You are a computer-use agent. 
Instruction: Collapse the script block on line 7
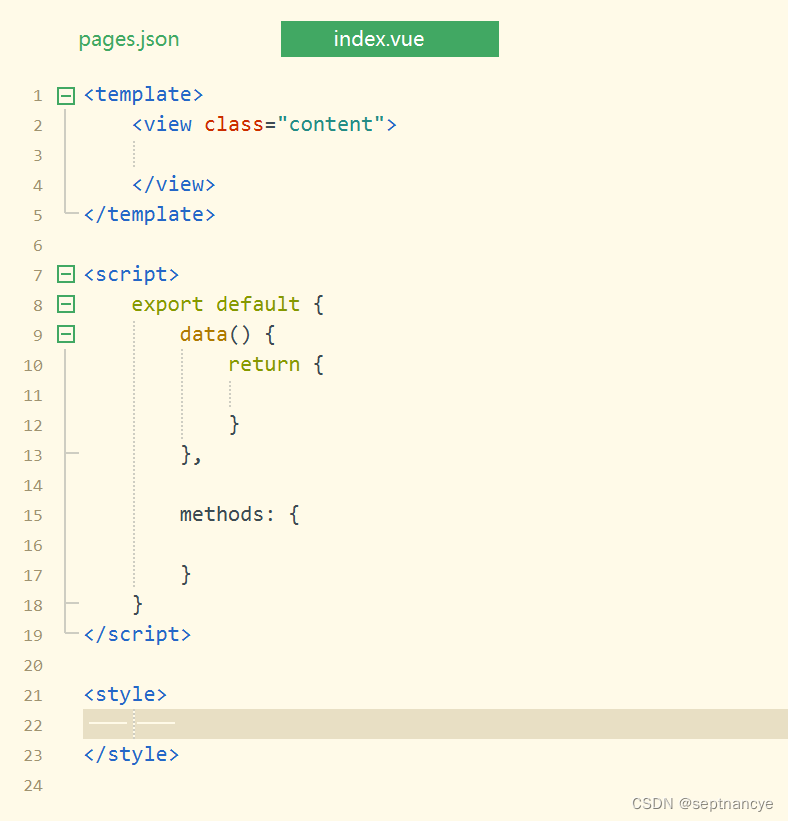pyautogui.click(x=66, y=274)
